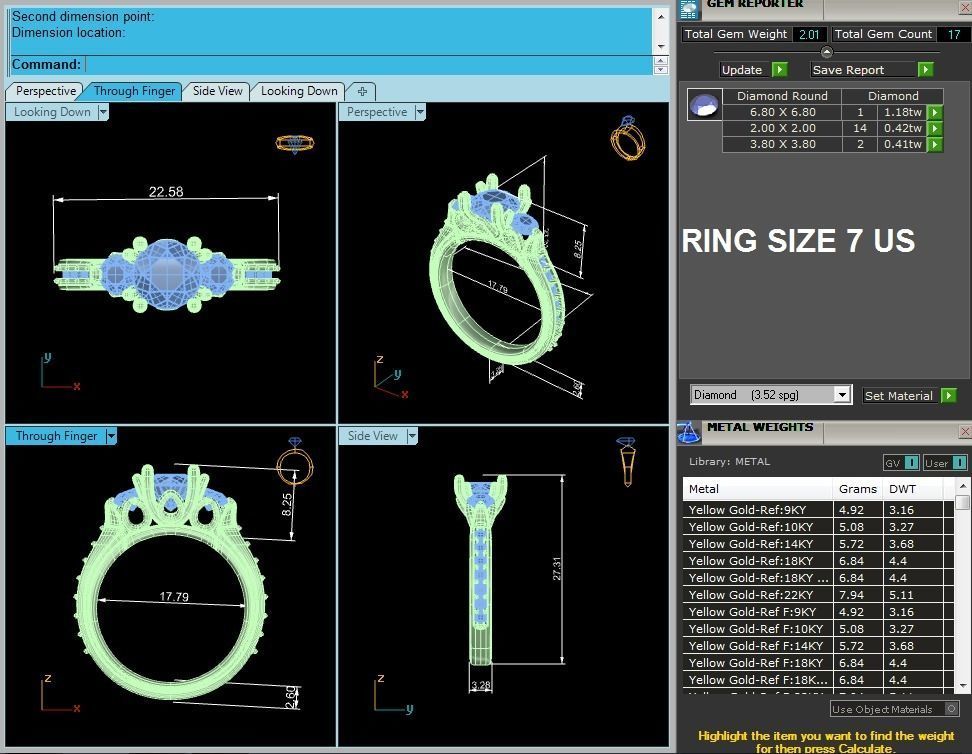The width and height of the screenshot is (972, 754).
Task: Click the 22.58 dimension in Looking Down view
Action: pos(166,192)
